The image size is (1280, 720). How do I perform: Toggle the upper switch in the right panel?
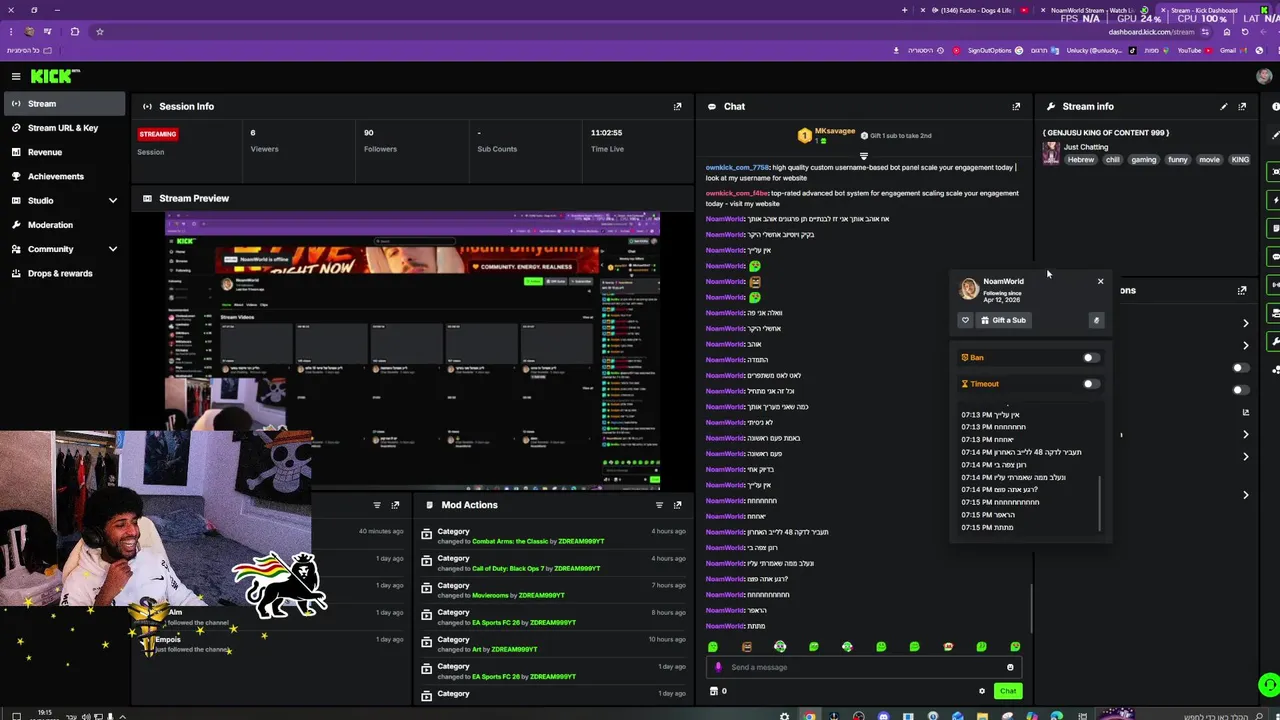pyautogui.click(x=1240, y=368)
